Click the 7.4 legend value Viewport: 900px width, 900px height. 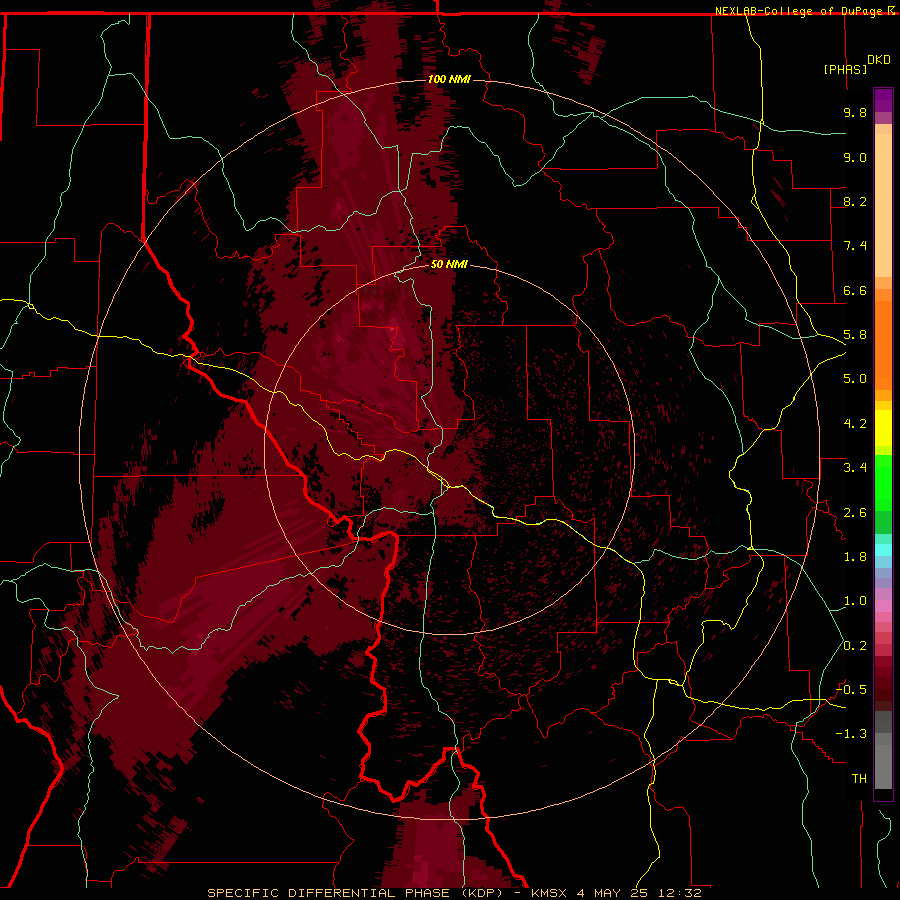pyautogui.click(x=855, y=246)
